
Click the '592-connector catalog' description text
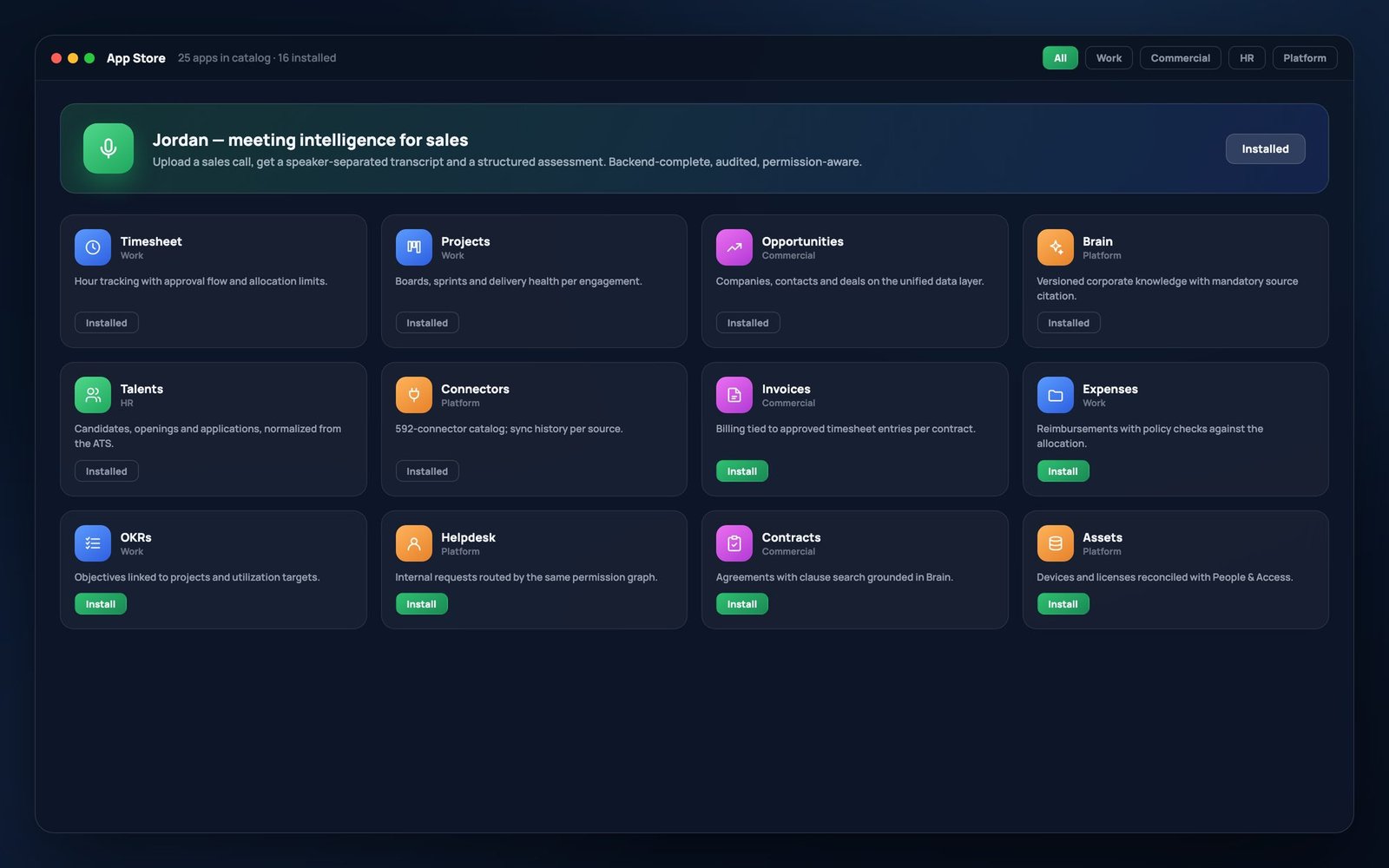point(509,429)
